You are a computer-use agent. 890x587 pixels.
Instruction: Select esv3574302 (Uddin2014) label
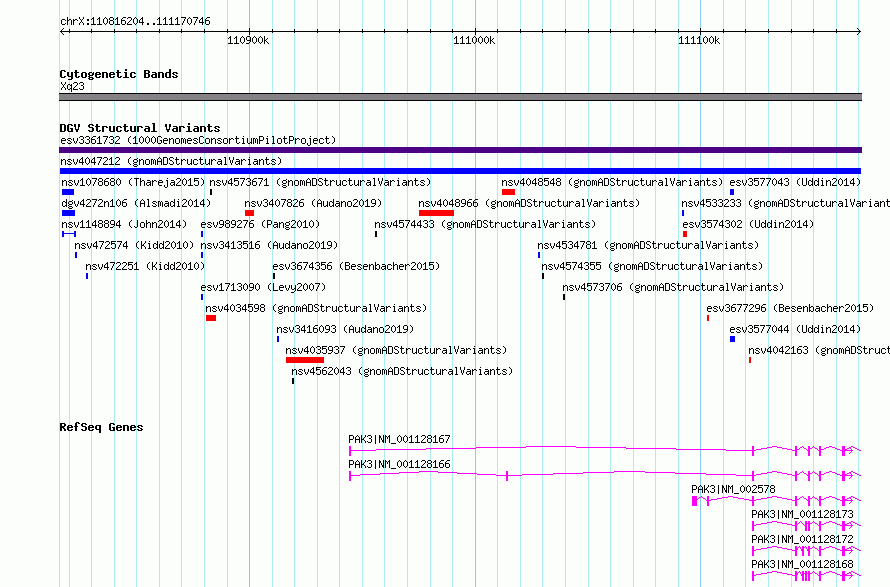pos(748,224)
